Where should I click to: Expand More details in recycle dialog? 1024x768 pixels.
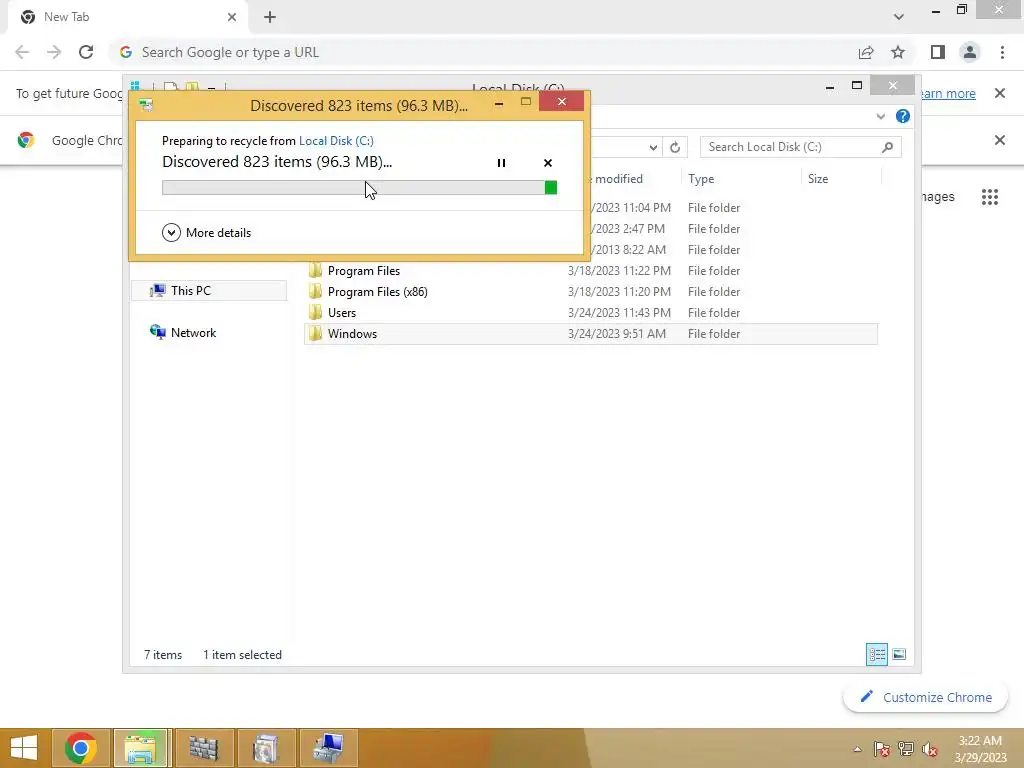pyautogui.click(x=206, y=232)
